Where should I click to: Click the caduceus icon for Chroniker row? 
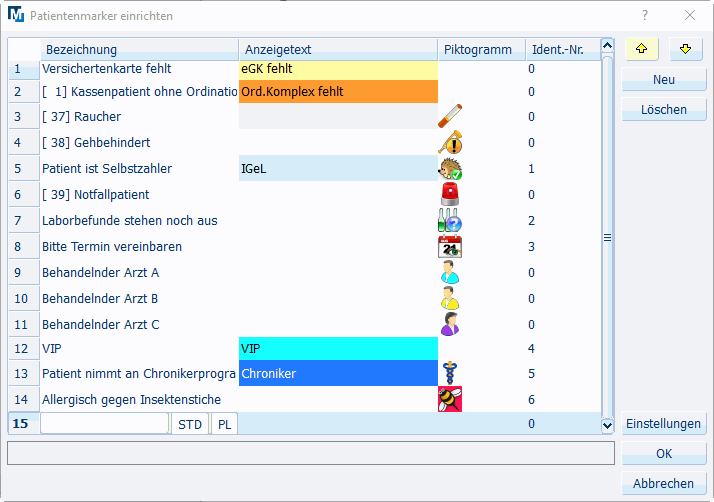pos(450,374)
